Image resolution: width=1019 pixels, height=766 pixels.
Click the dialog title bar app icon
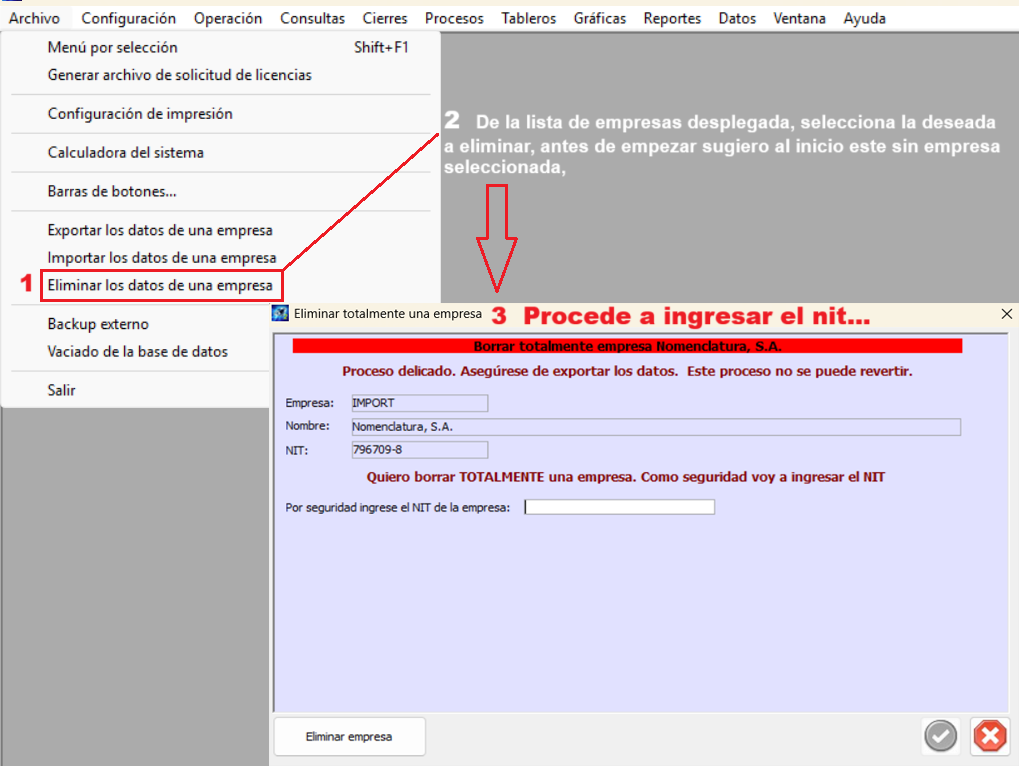click(281, 314)
